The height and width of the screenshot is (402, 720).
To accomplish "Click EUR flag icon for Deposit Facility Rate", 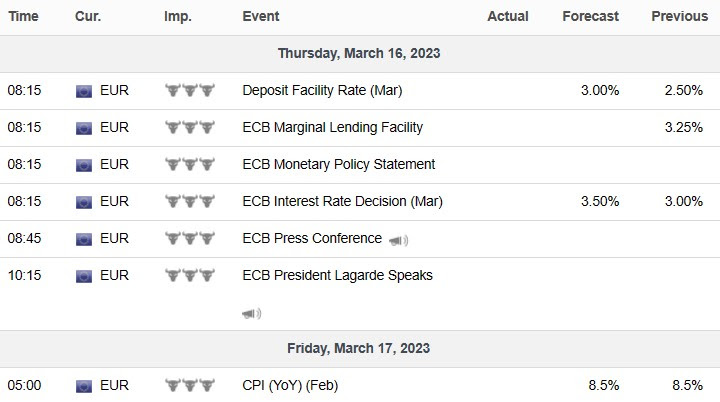I will point(84,91).
